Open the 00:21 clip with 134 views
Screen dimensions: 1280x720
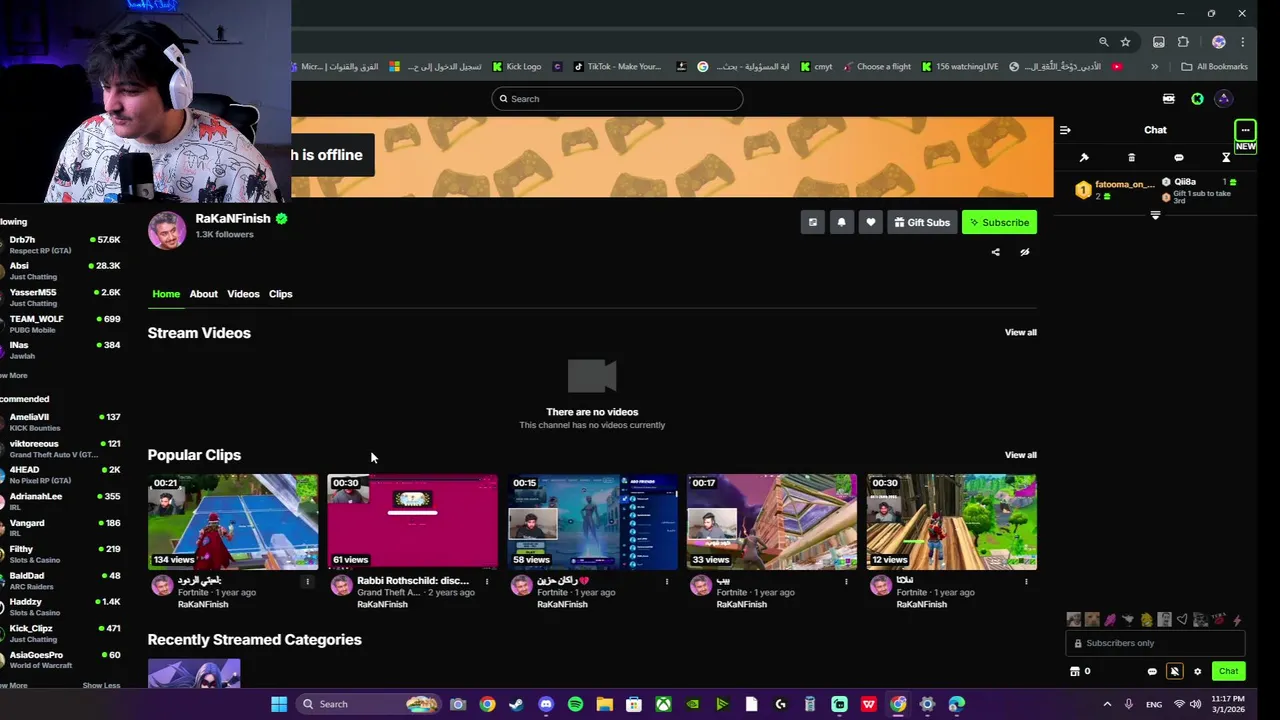click(x=233, y=521)
